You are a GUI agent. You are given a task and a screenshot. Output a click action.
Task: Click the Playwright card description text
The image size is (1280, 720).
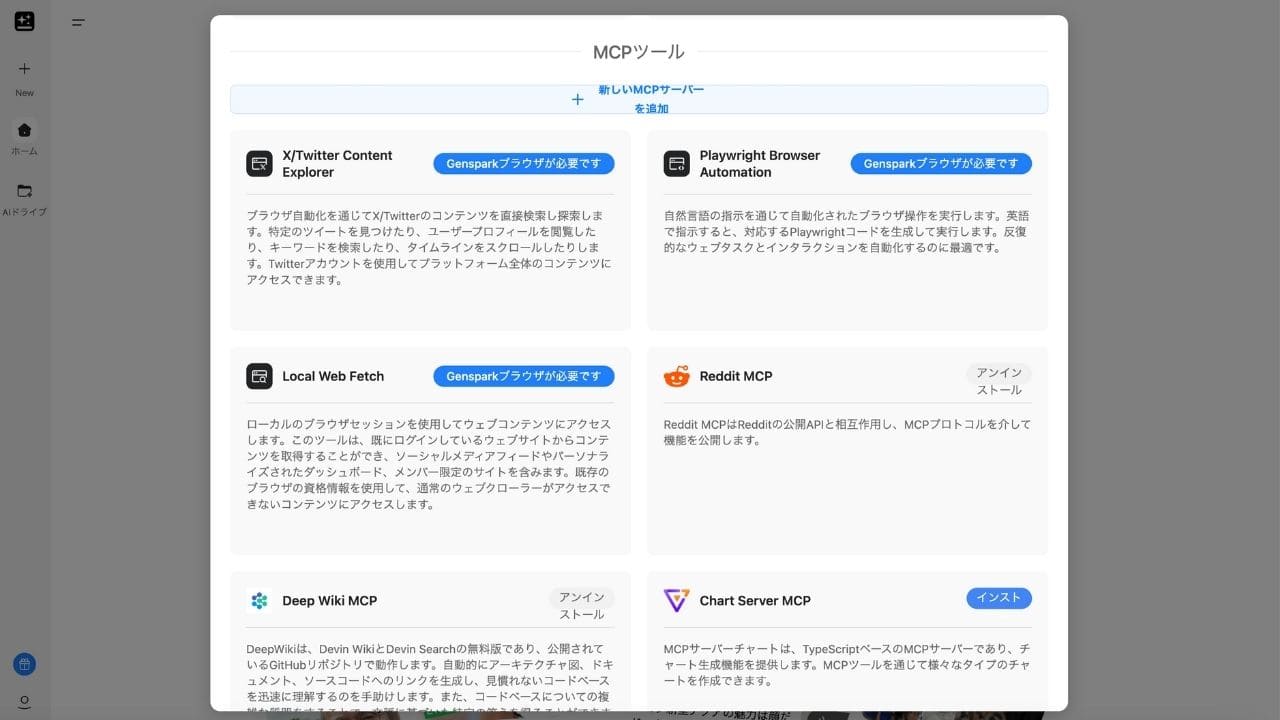[846, 232]
